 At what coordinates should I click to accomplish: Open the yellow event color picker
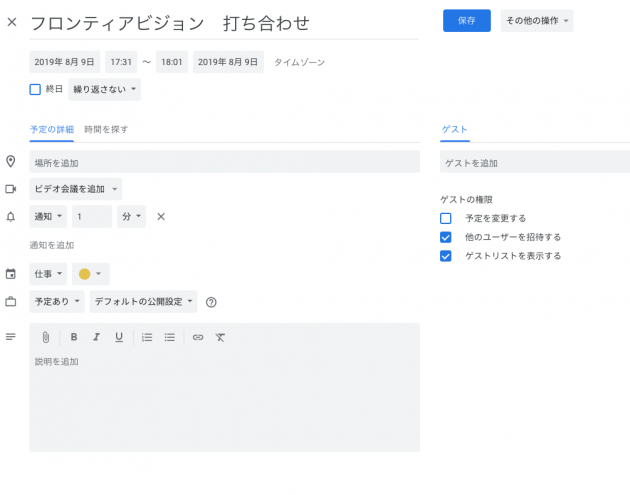90,273
